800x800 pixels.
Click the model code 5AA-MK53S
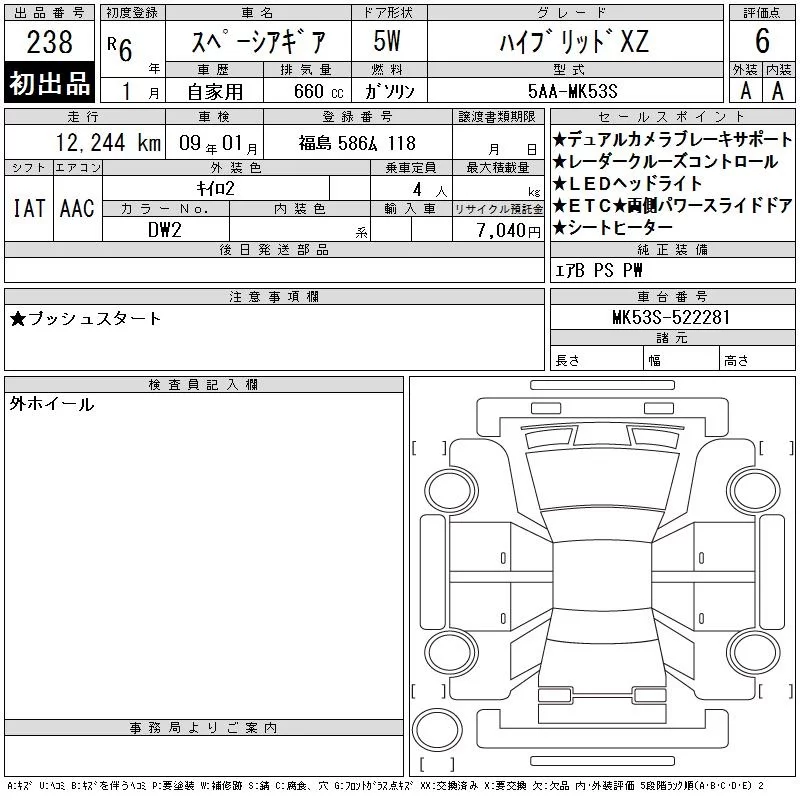(x=573, y=91)
